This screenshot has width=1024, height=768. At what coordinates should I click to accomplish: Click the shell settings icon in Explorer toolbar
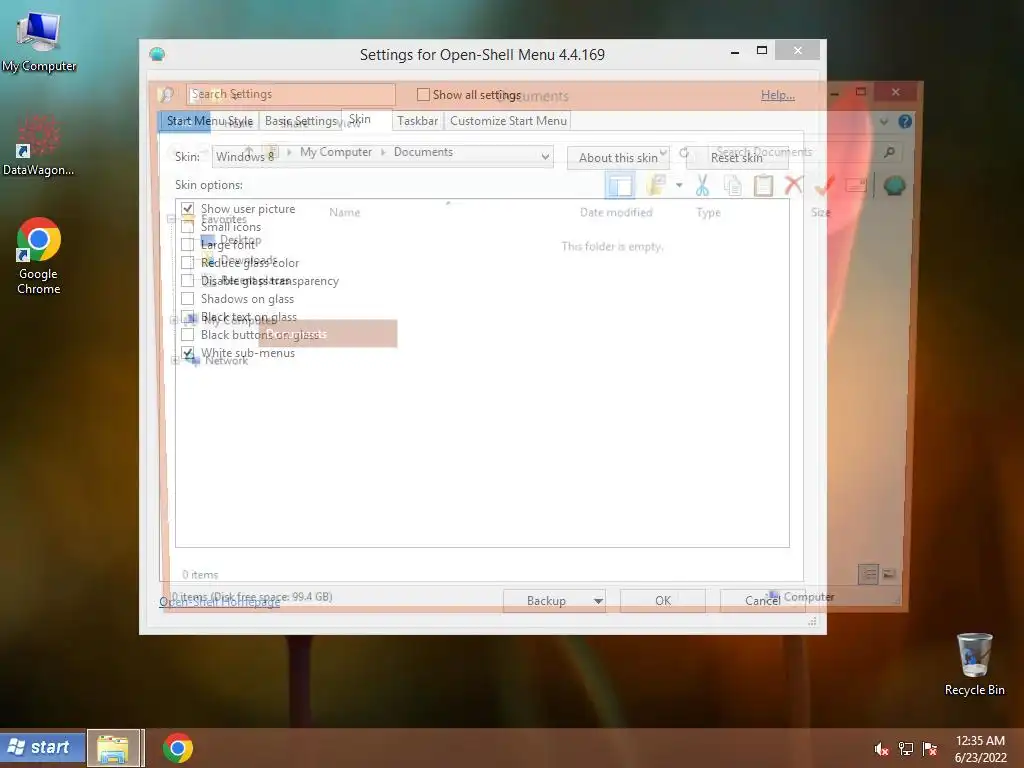point(894,185)
